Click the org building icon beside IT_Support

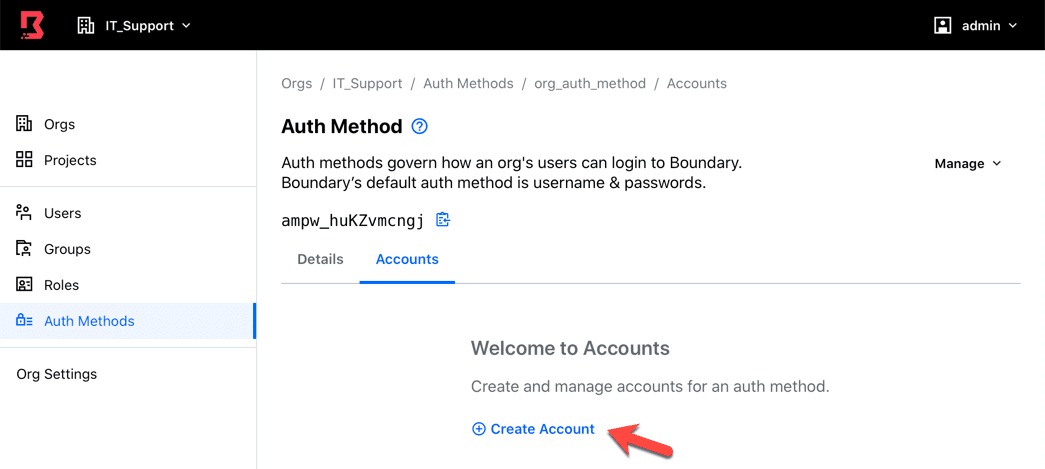(86, 25)
